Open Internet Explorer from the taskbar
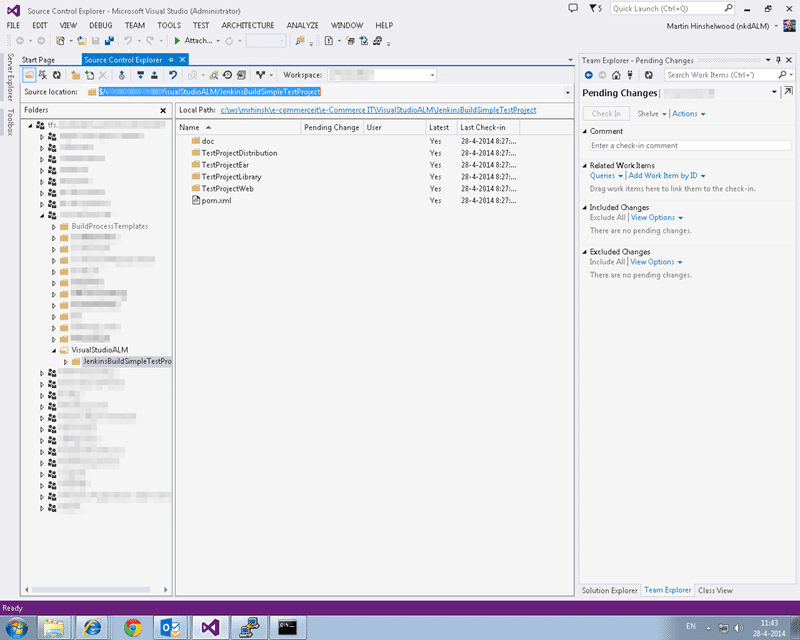800x640 pixels. coord(92,627)
